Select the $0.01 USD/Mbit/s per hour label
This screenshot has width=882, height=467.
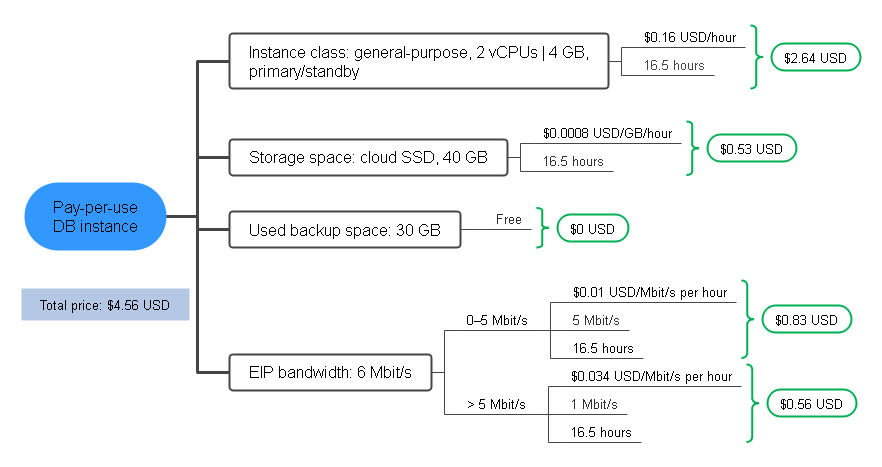tap(650, 293)
